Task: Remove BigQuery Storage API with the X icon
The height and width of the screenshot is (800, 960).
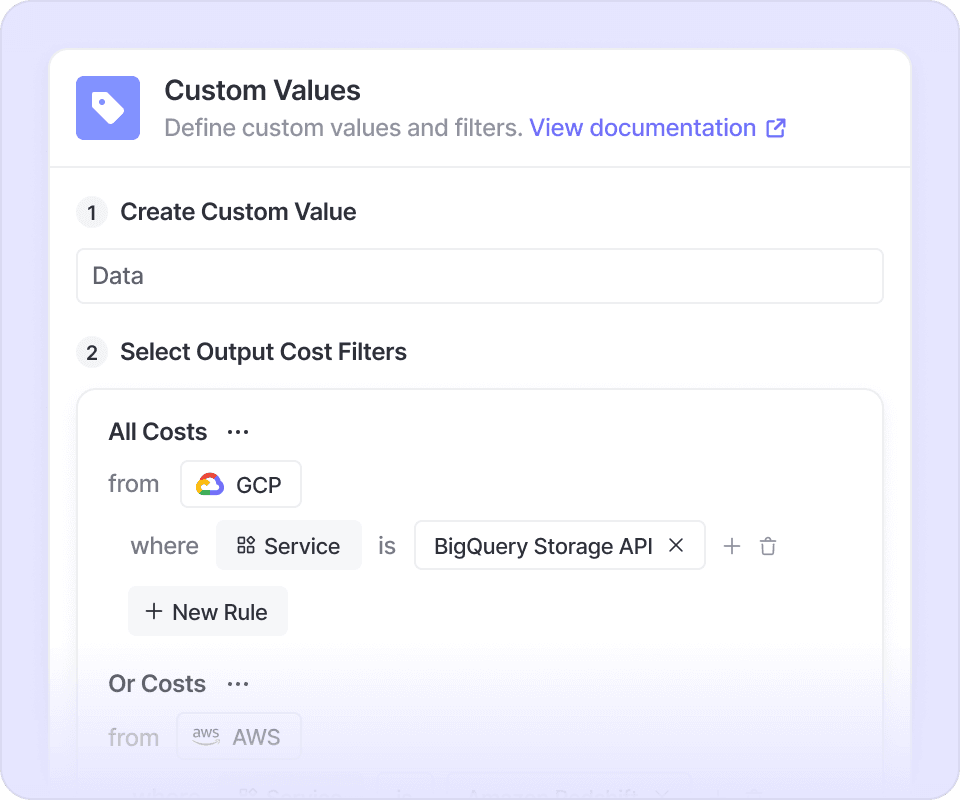Action: [676, 545]
